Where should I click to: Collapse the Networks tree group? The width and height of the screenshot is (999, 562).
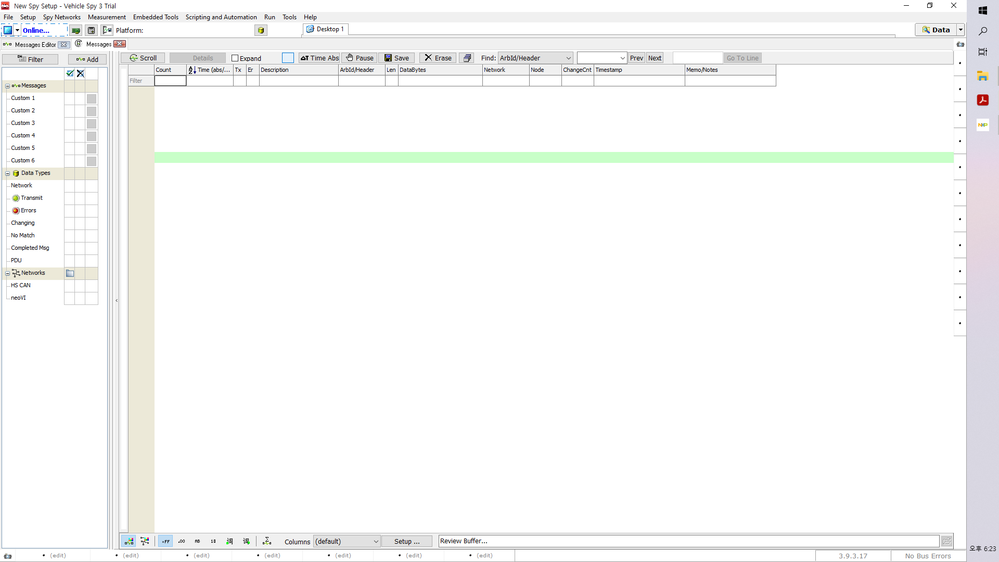(x=8, y=273)
